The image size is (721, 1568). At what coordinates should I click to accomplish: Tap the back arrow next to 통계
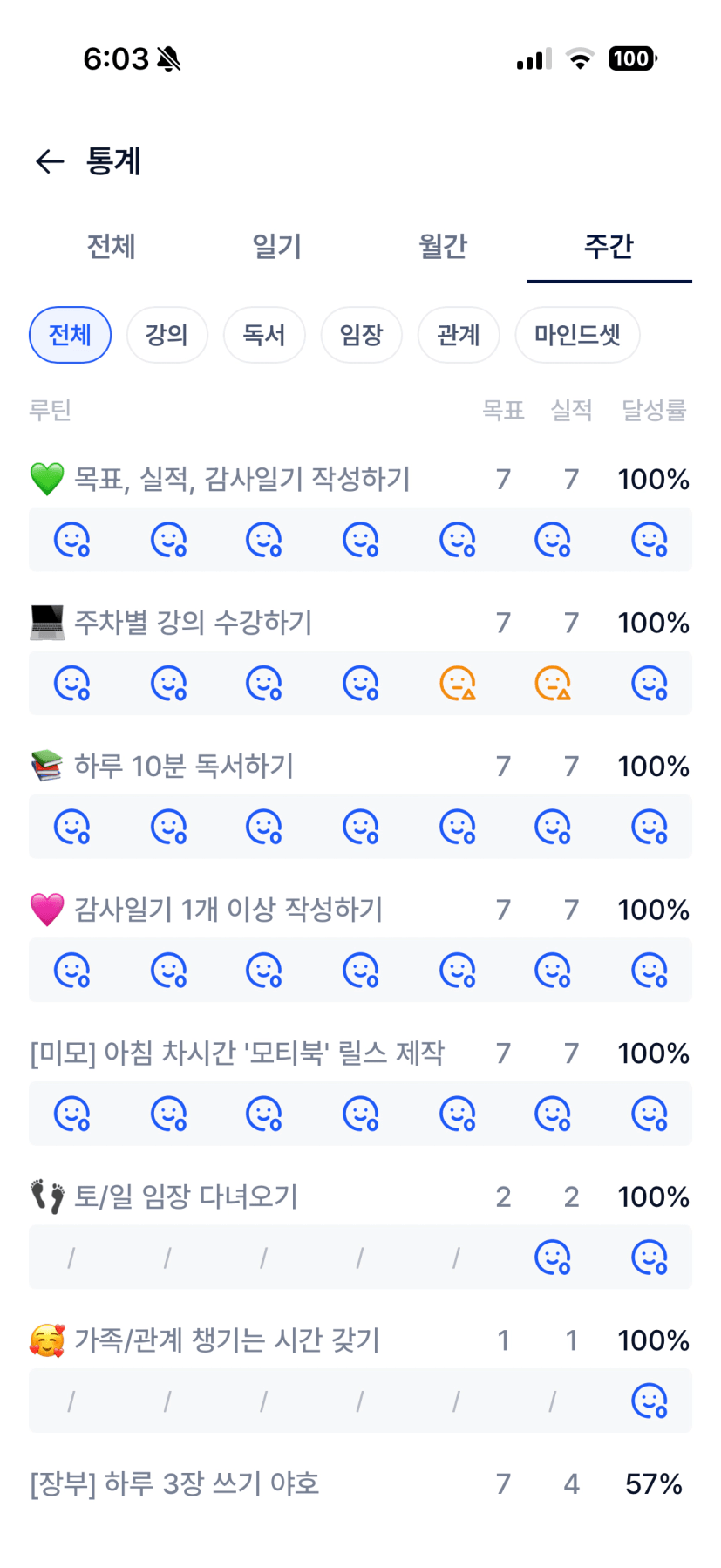[x=50, y=161]
